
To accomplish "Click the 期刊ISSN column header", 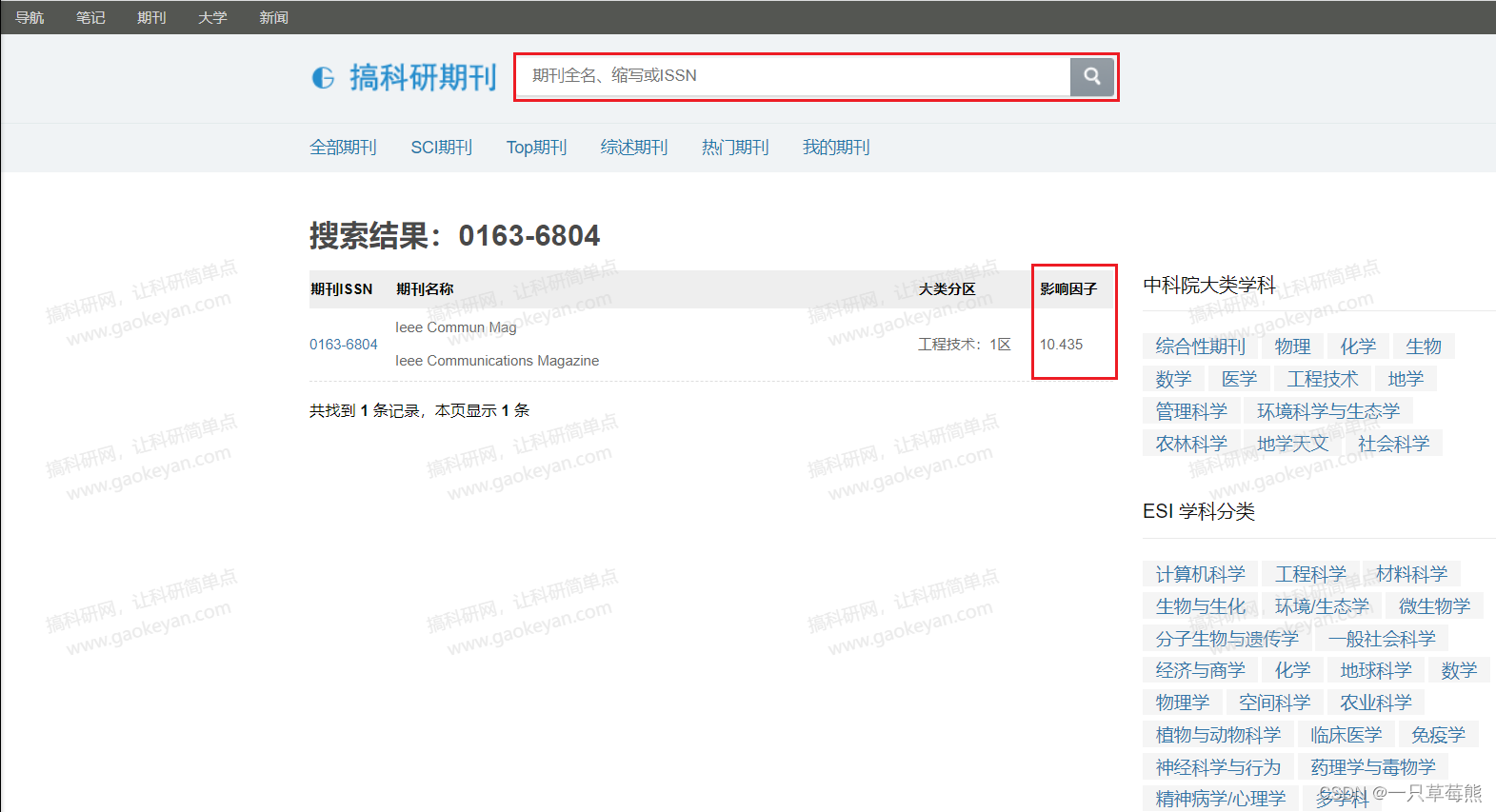I will [342, 289].
